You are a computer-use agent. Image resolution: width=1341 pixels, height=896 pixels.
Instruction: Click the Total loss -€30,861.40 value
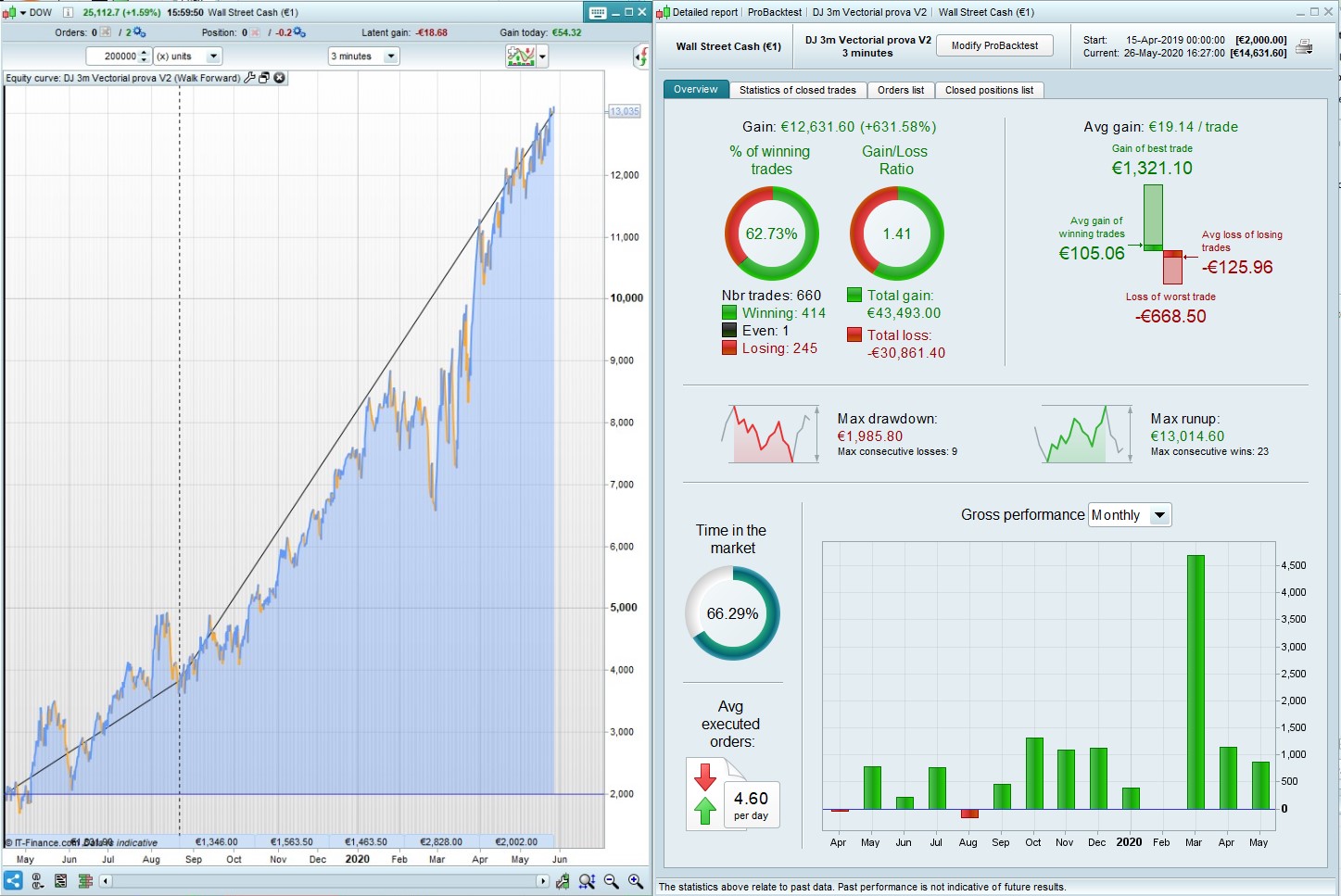[906, 353]
